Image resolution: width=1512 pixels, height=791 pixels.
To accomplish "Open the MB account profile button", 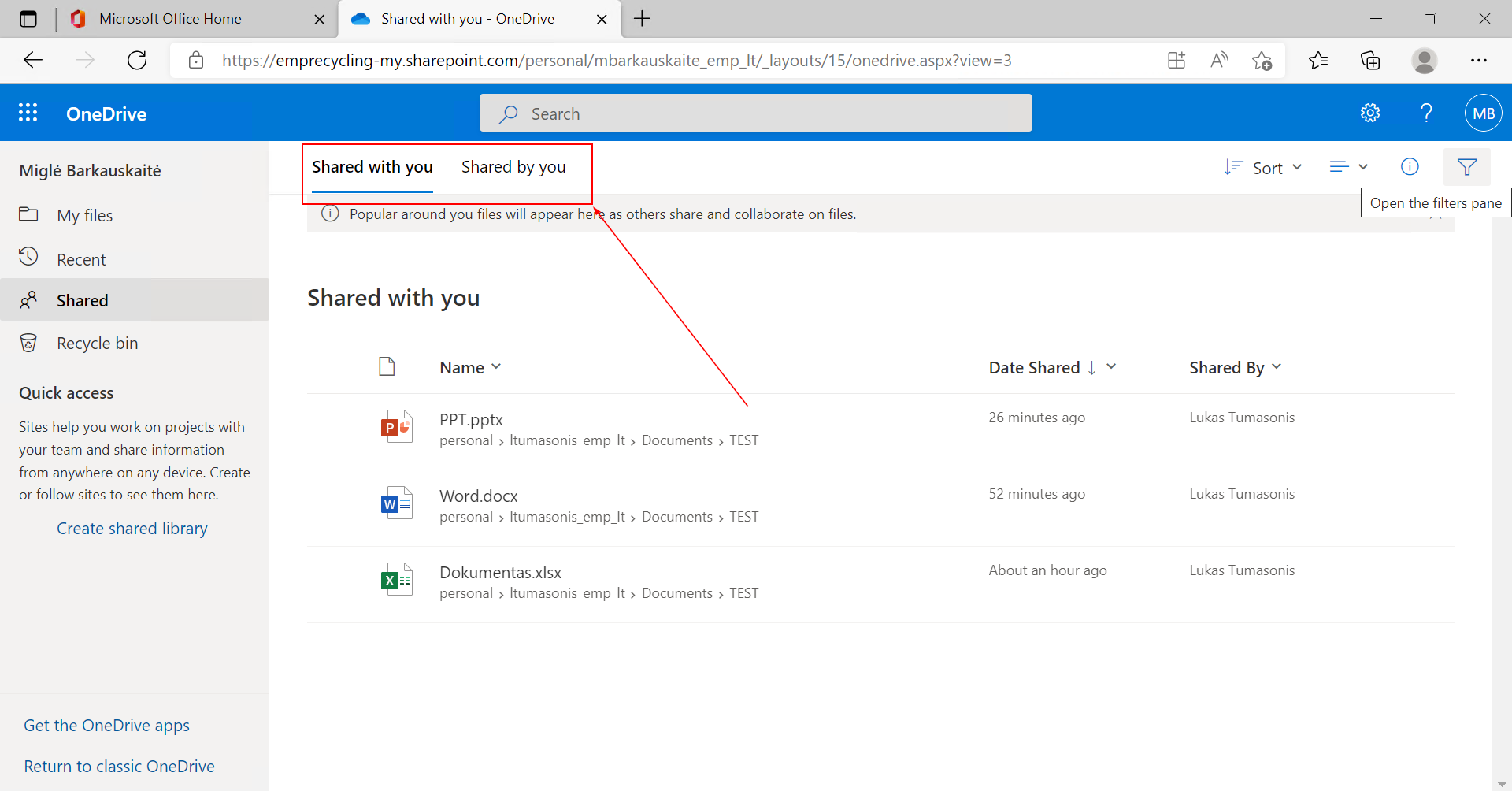I will click(x=1483, y=113).
